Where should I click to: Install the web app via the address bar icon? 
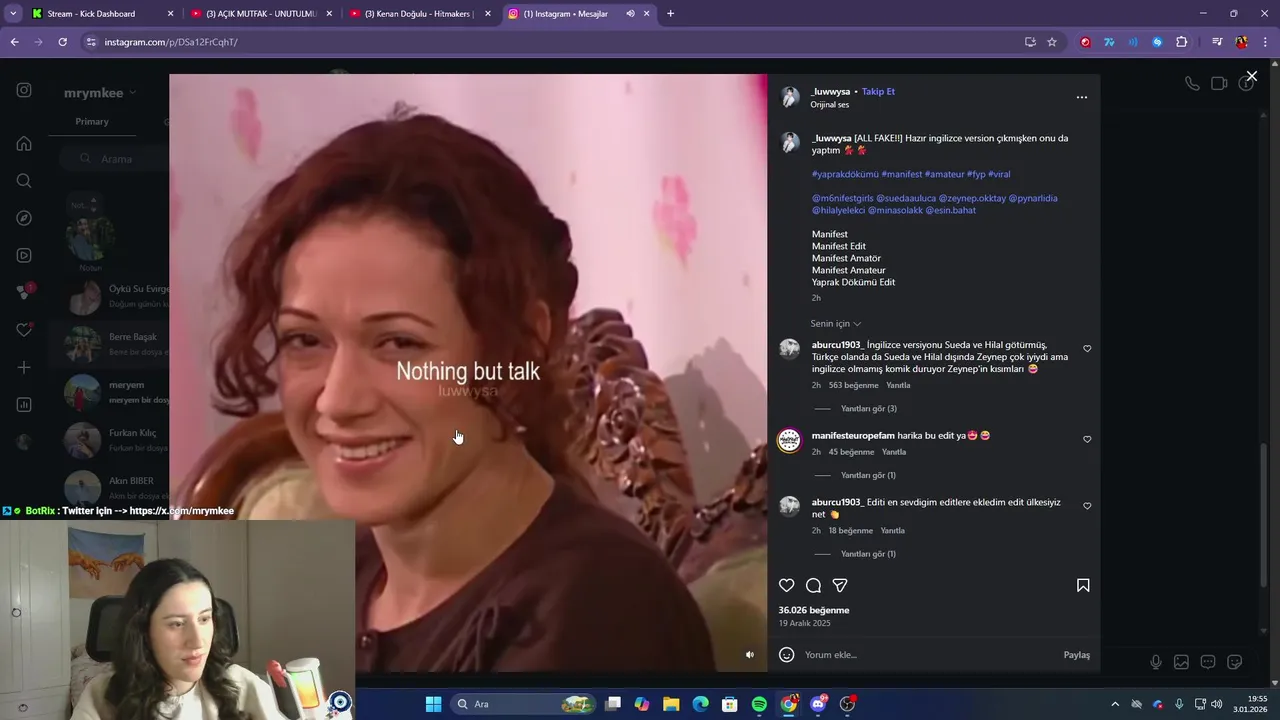tap(1030, 42)
